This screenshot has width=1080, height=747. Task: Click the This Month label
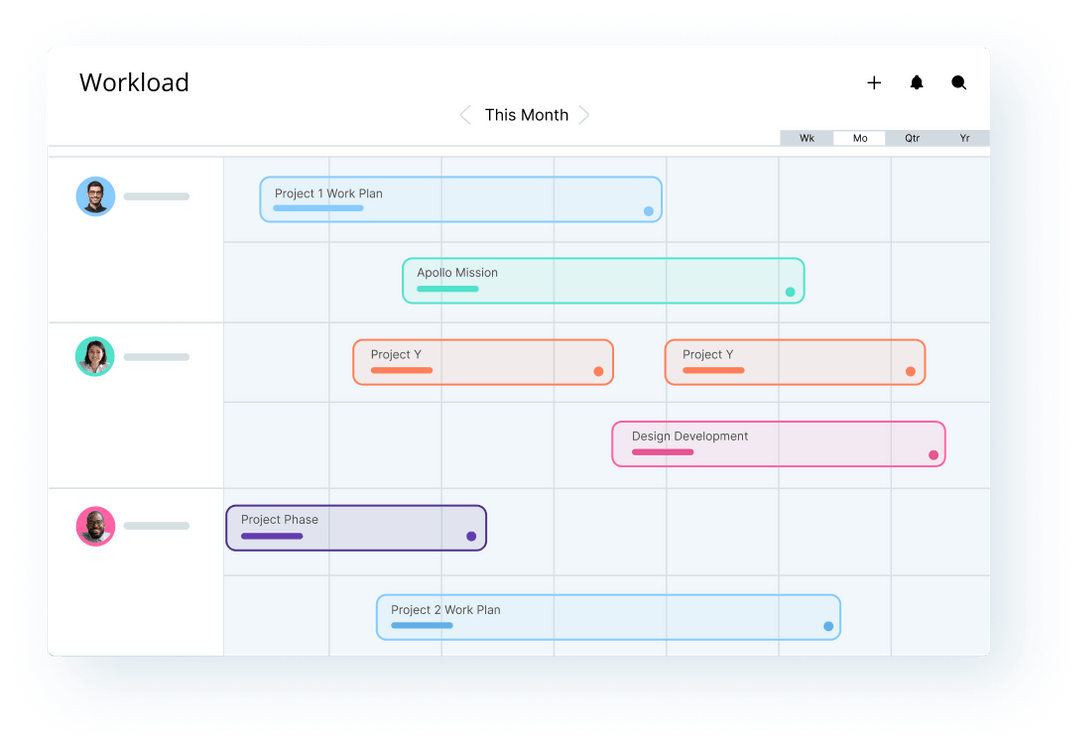[x=526, y=115]
